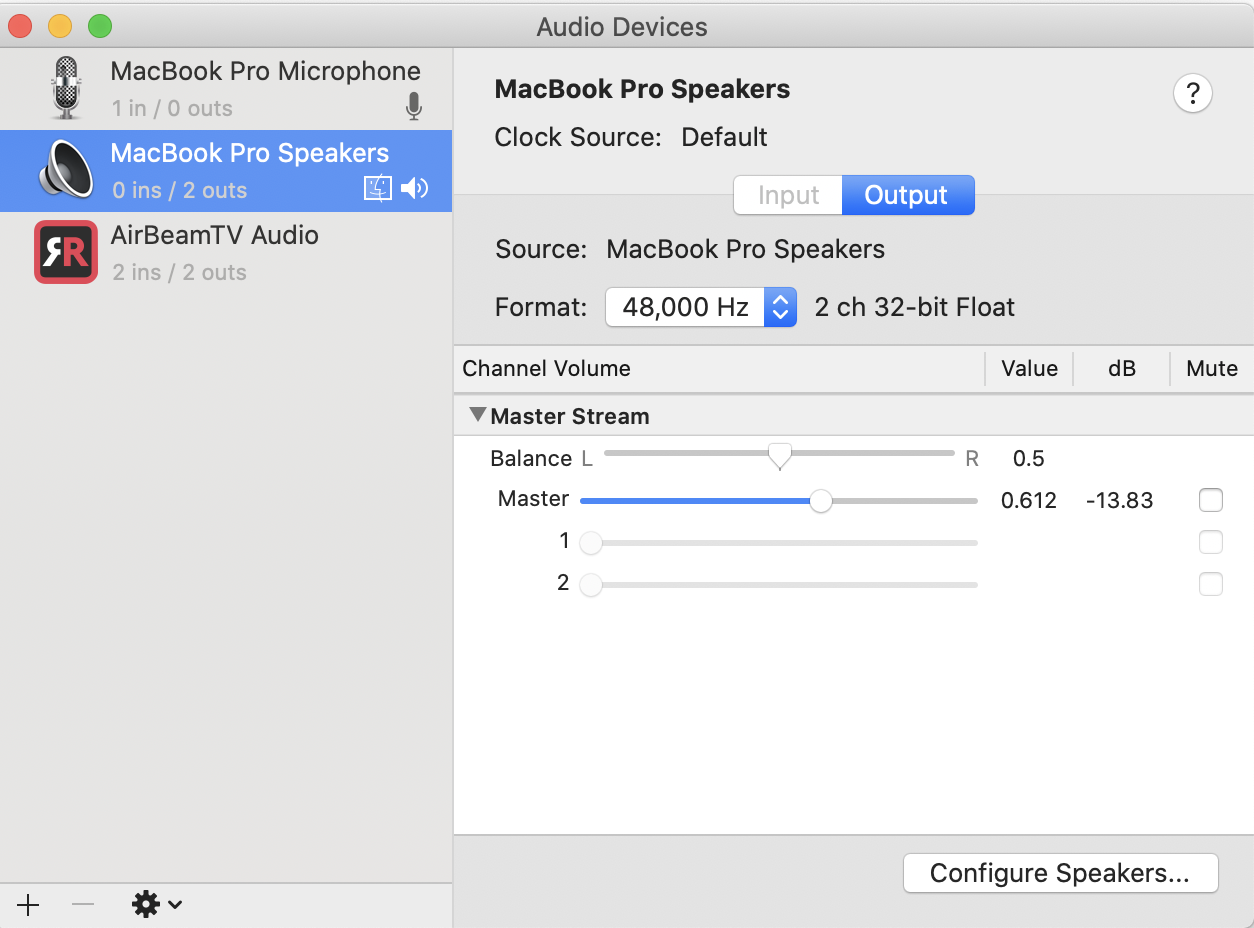This screenshot has width=1254, height=928.
Task: Click the Master dB value -13.83
Action: point(1119,501)
